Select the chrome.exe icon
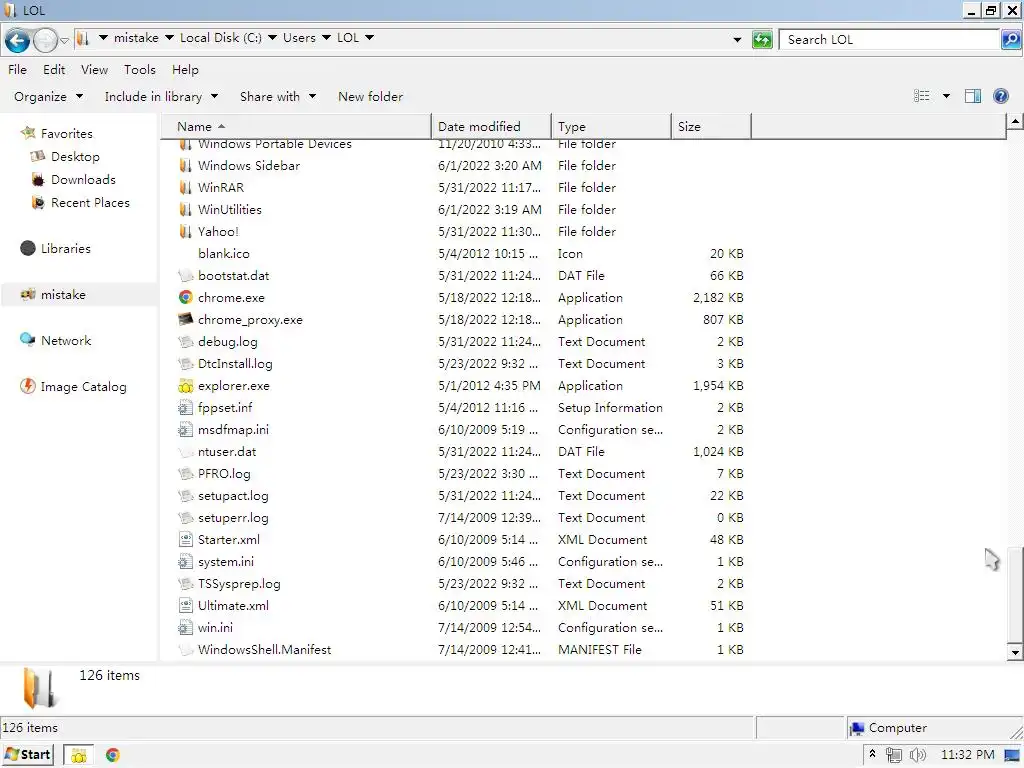 coord(185,297)
